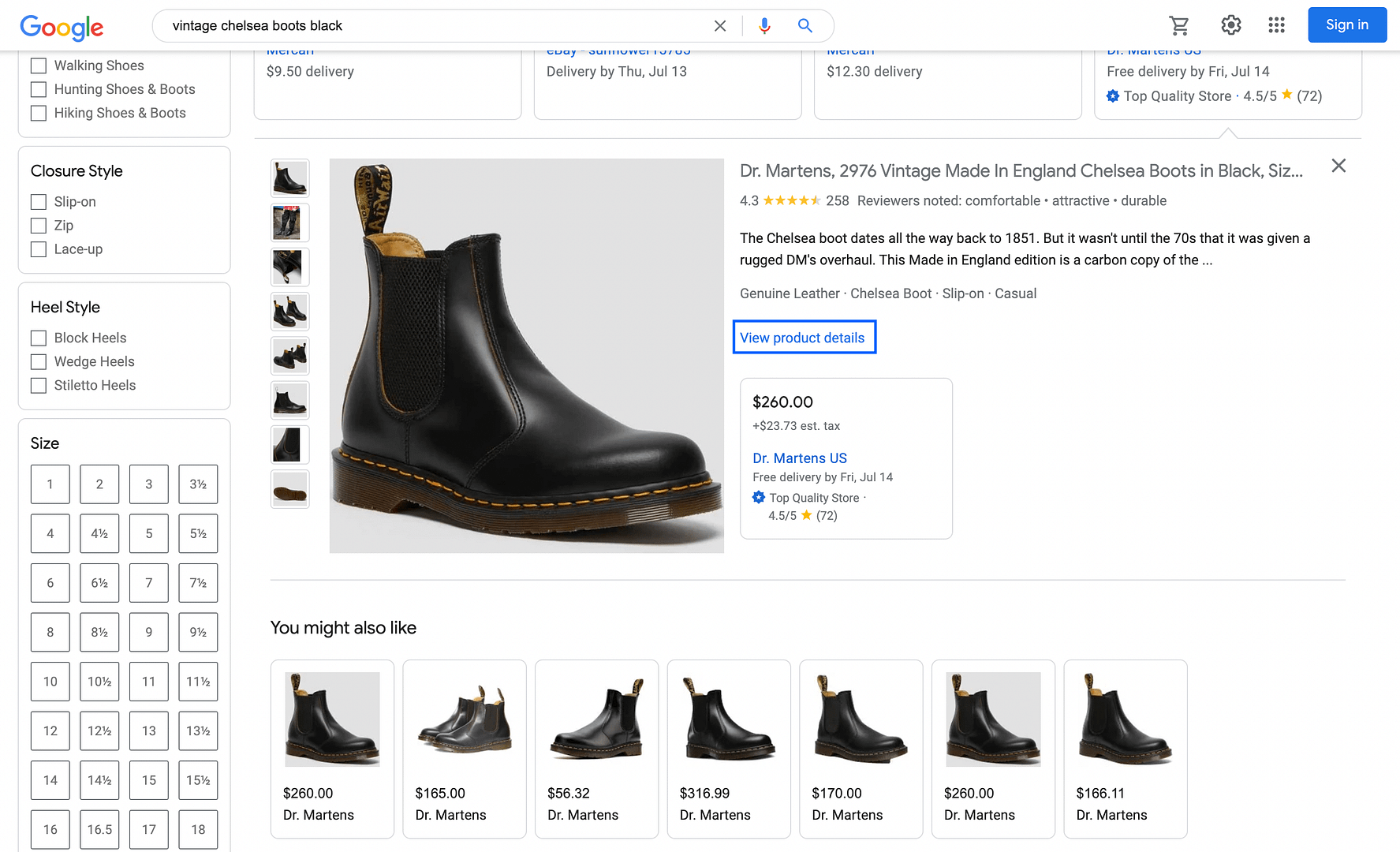
Task: Show last thumbnail of boot sole
Action: [x=290, y=489]
